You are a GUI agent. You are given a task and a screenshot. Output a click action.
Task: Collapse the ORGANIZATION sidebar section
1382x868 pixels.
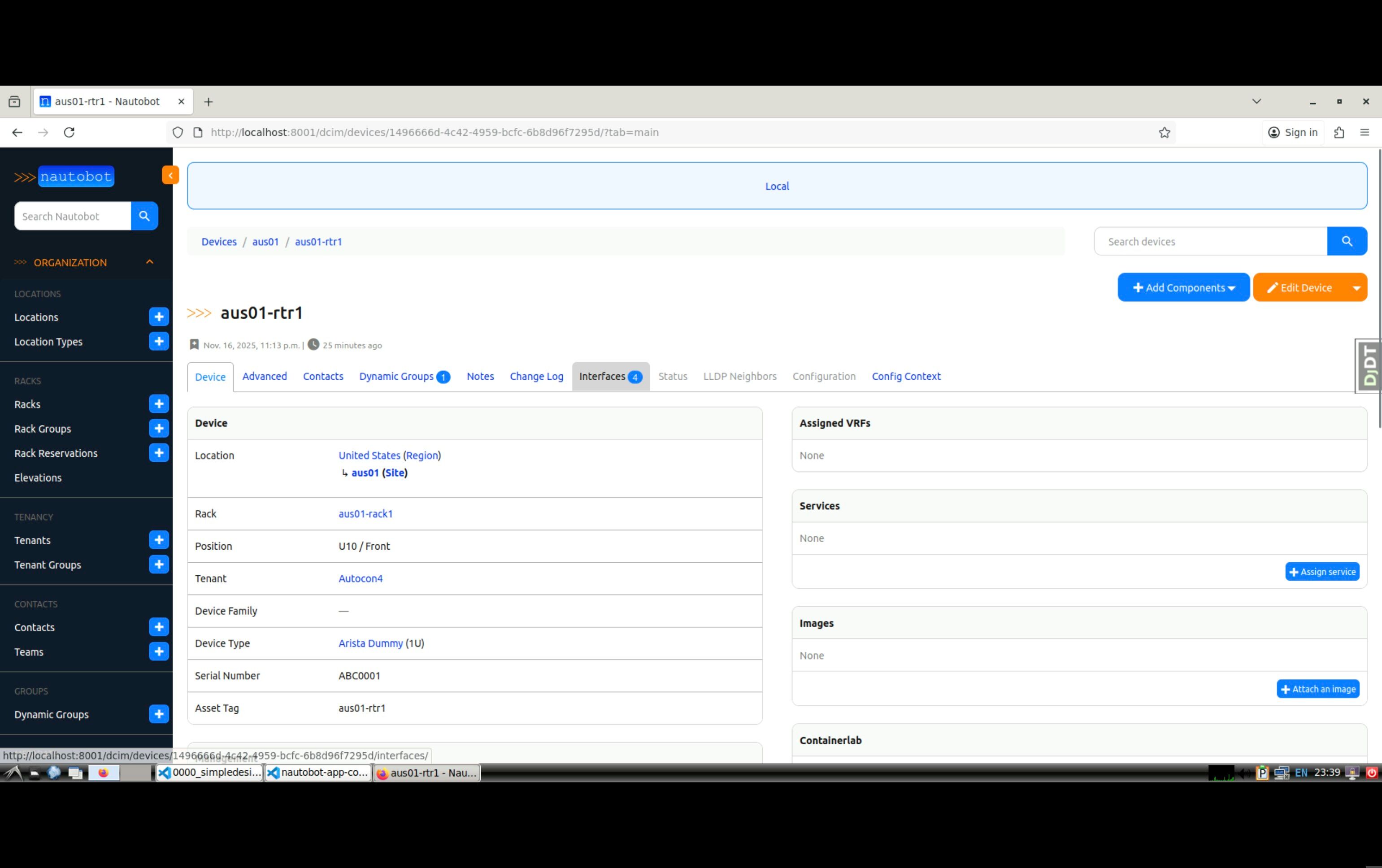(x=149, y=262)
